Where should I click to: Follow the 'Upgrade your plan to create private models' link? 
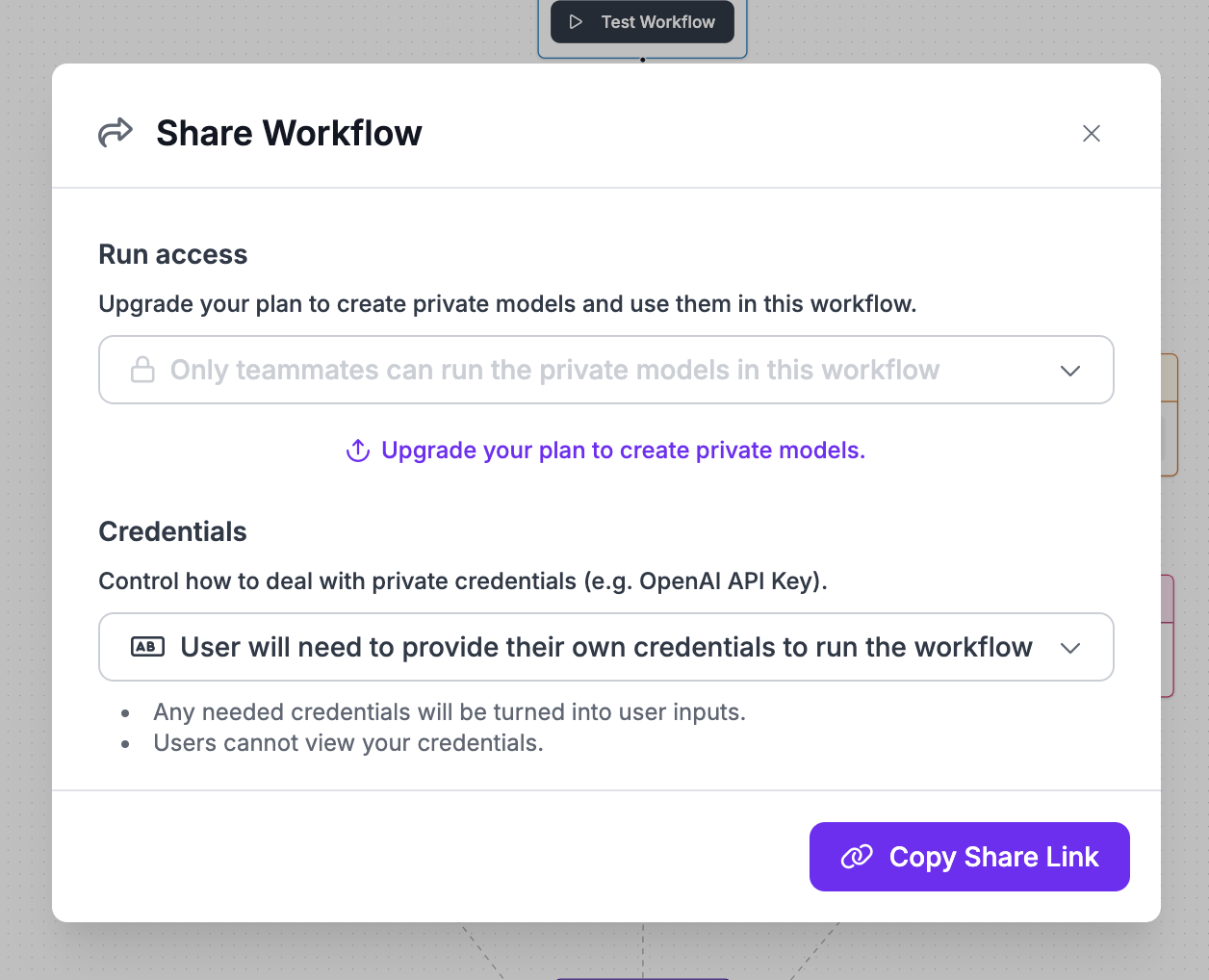(x=623, y=451)
